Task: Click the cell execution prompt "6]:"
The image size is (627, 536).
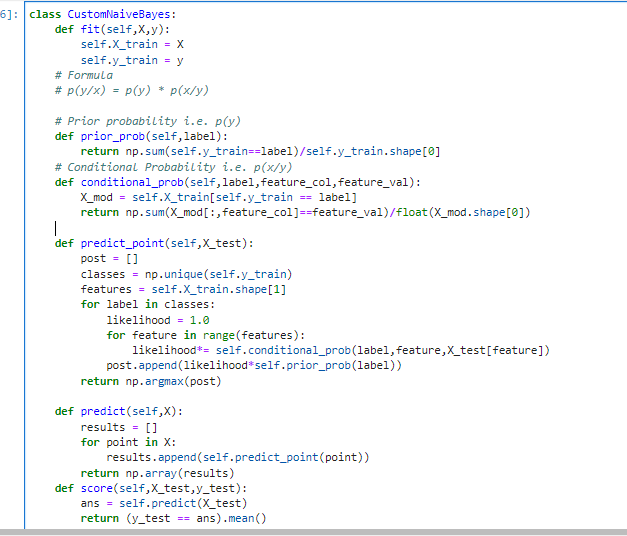Action: [9, 14]
